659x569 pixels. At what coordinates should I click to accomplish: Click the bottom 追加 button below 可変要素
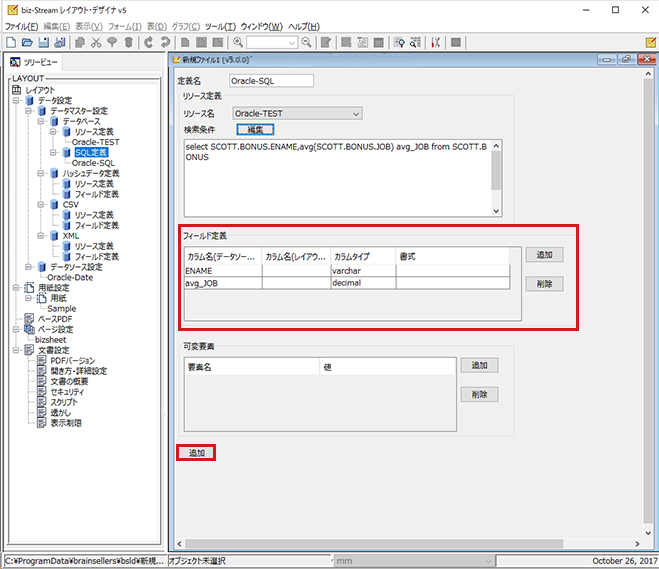coord(196,453)
